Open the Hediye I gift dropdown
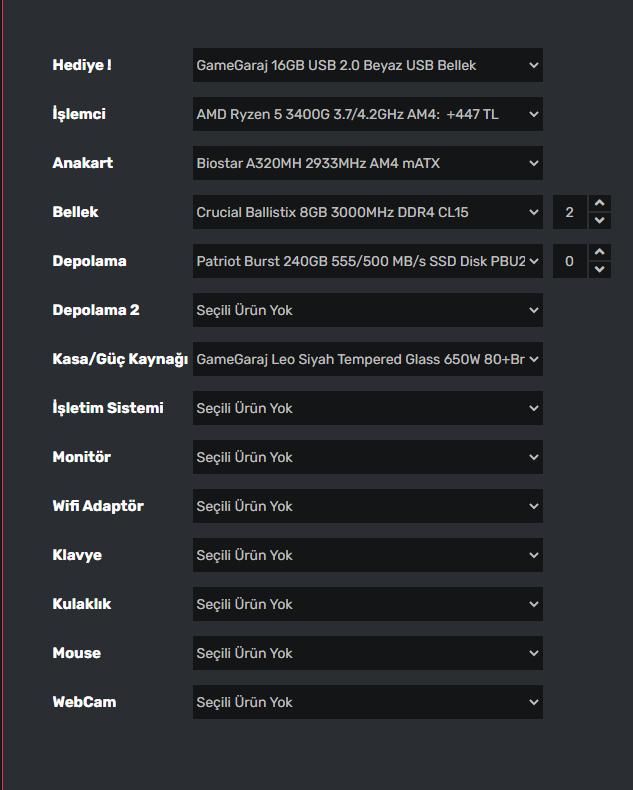This screenshot has width=633, height=790. (367, 65)
